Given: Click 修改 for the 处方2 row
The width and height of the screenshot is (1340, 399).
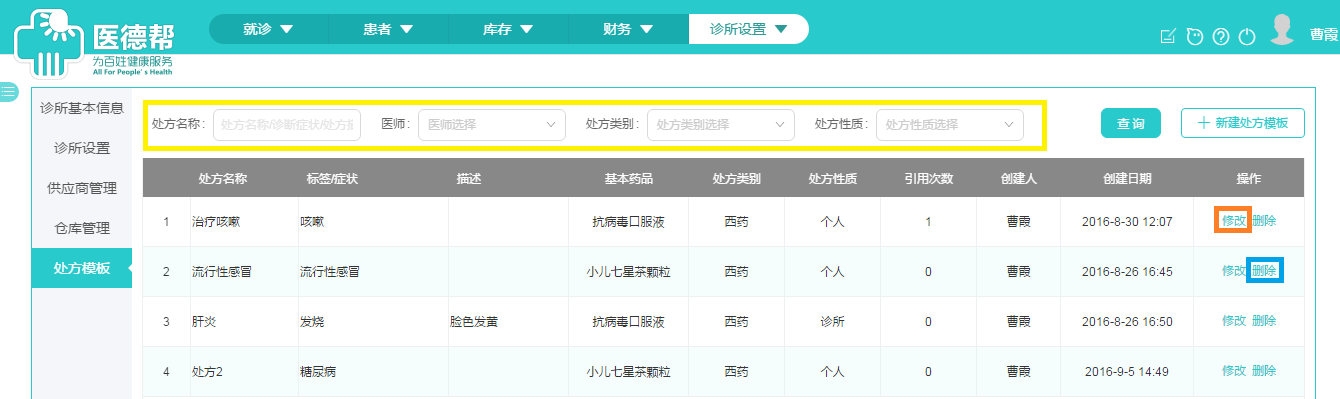Looking at the screenshot, I should pos(1234,371).
